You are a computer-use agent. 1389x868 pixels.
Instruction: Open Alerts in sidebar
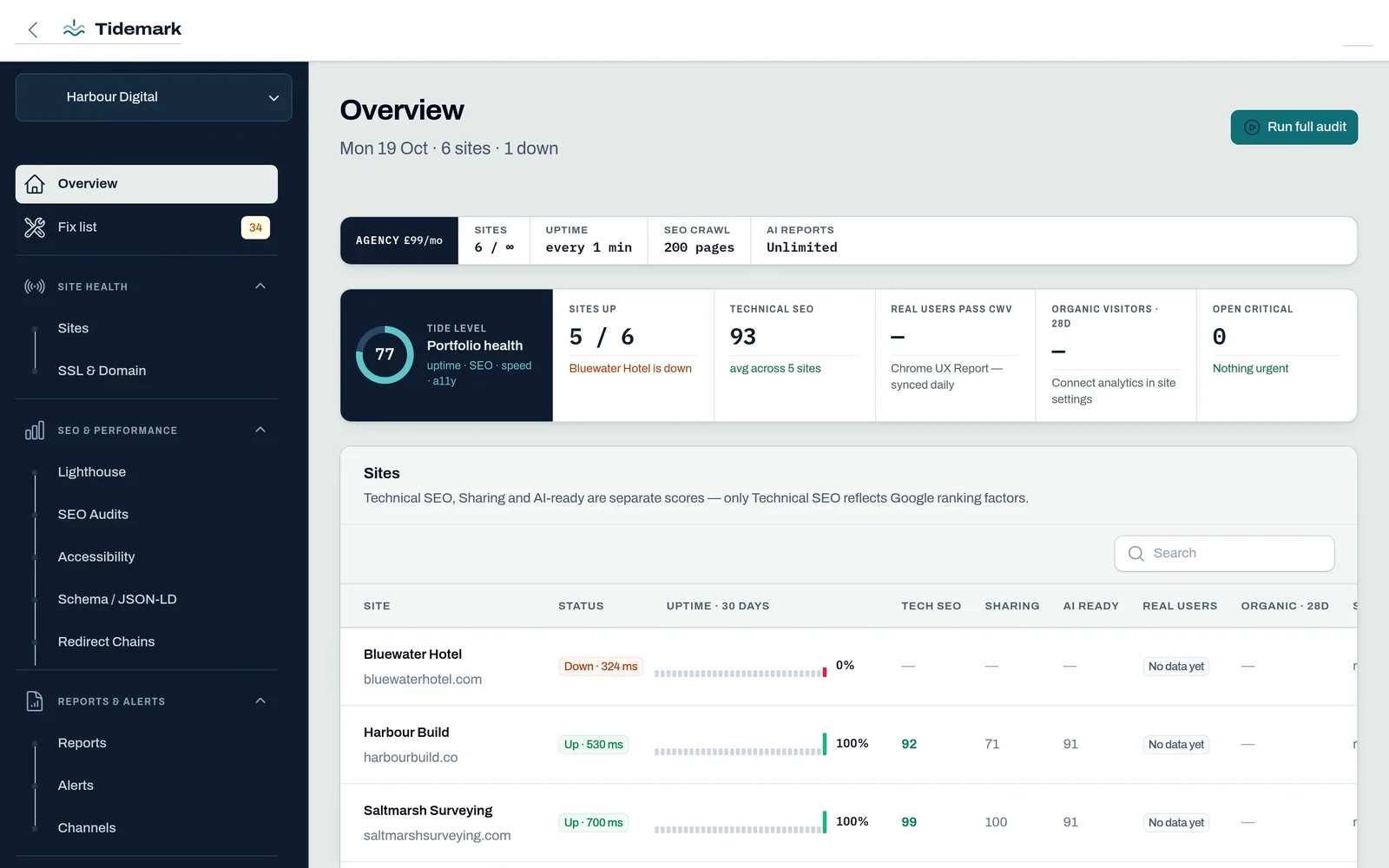tap(76, 786)
